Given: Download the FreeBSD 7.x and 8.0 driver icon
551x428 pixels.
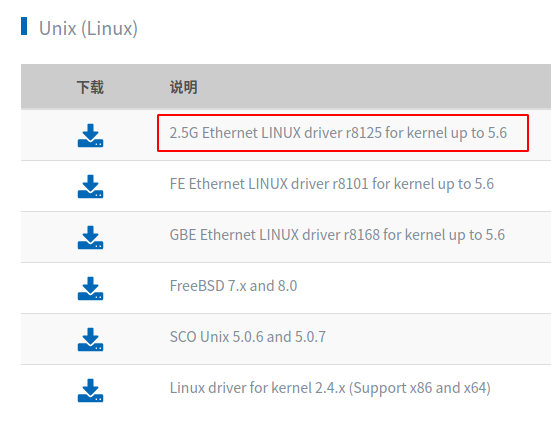Looking at the screenshot, I should (90, 288).
